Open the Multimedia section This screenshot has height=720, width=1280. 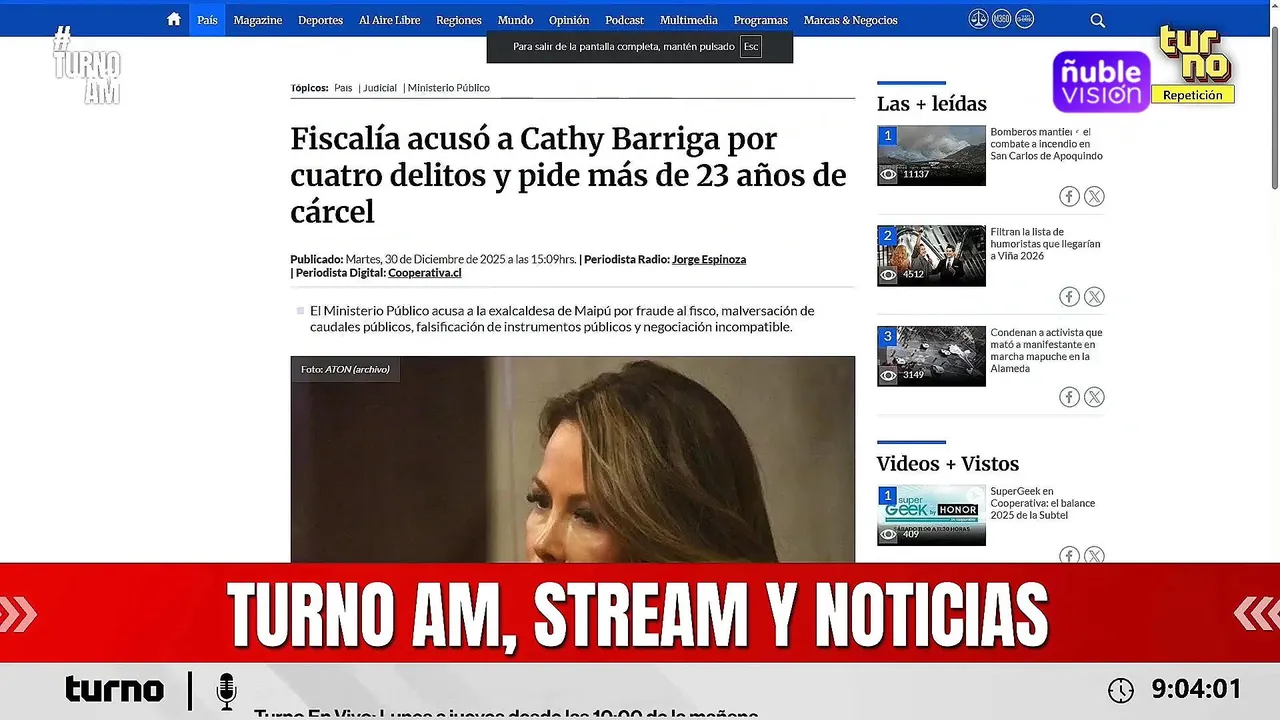pyautogui.click(x=689, y=20)
